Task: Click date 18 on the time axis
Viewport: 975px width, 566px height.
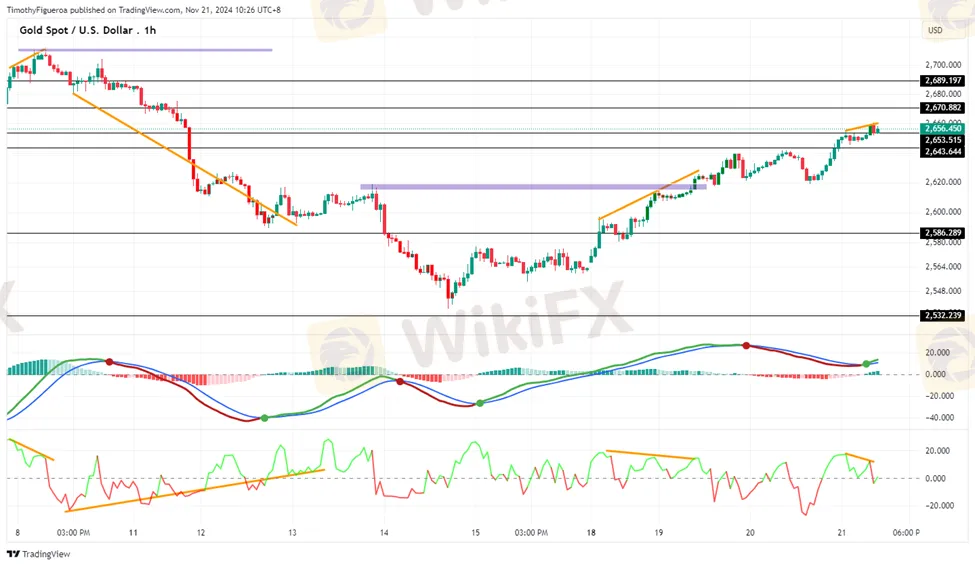Action: pyautogui.click(x=591, y=532)
